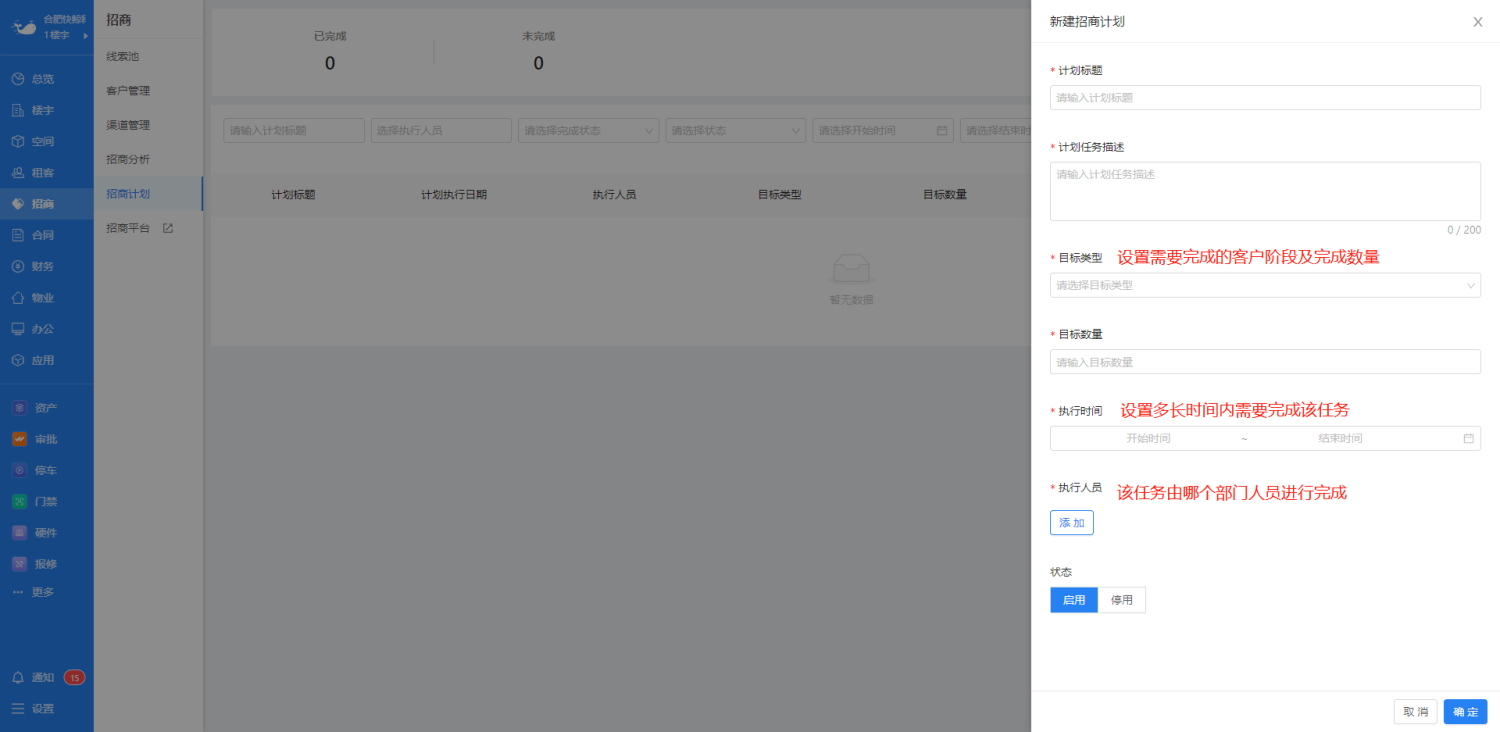1500x732 pixels.
Task: Open 请选择开始时间 date picker filter
Action: click(x=882, y=131)
